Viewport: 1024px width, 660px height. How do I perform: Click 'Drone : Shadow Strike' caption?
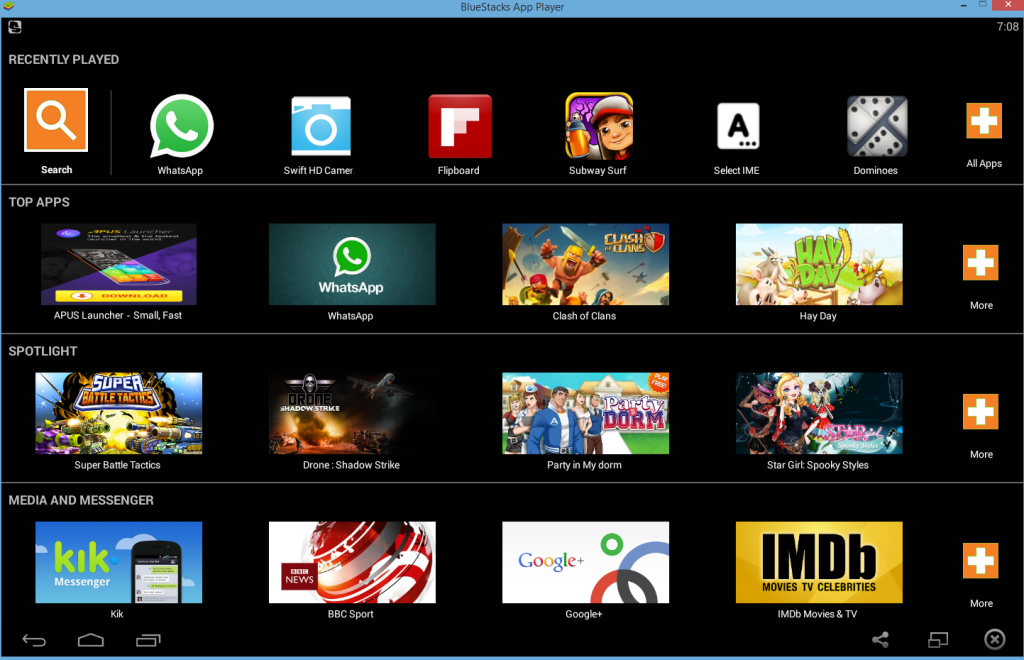tap(351, 465)
